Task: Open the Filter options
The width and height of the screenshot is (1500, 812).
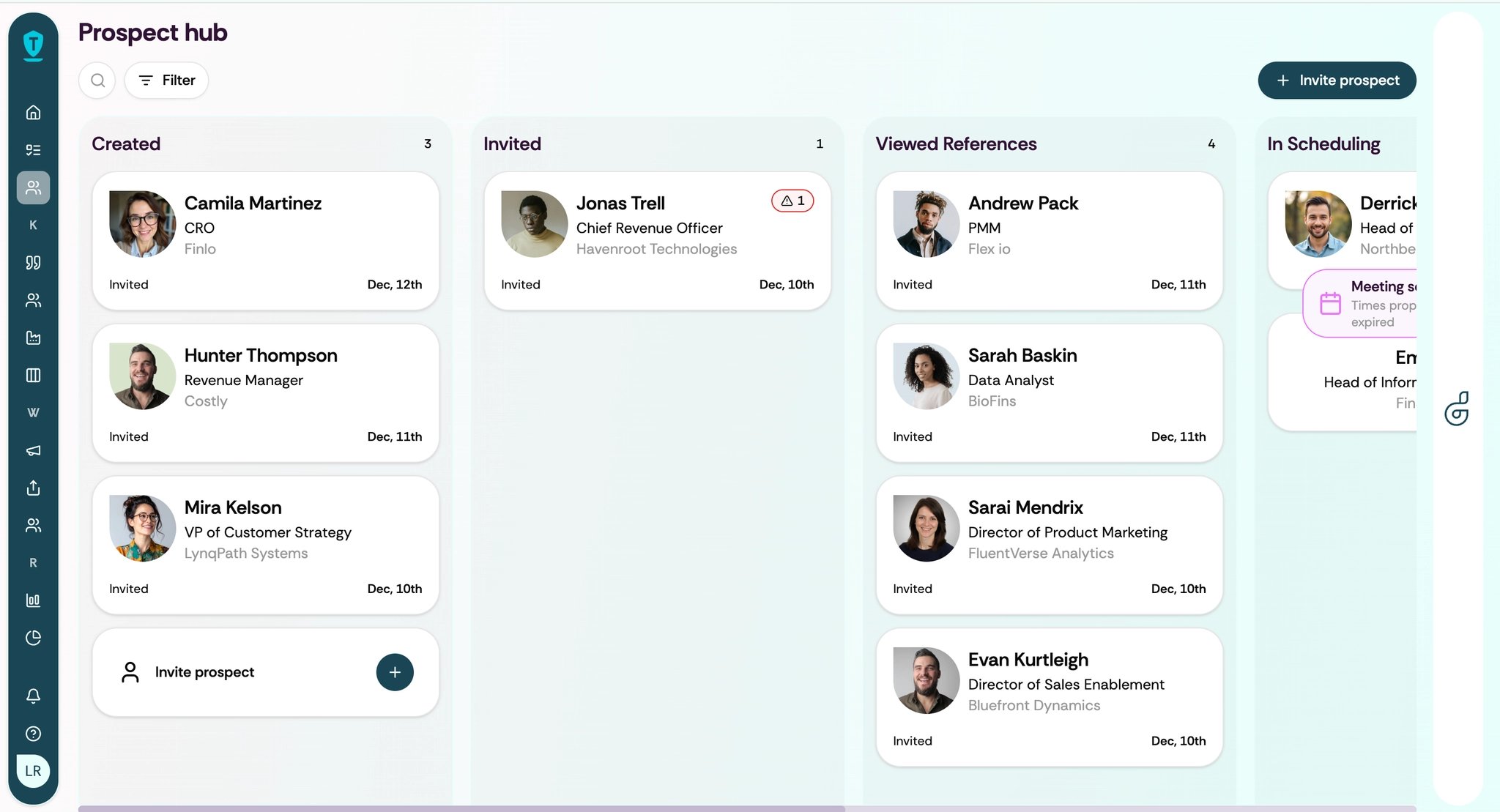Action: pyautogui.click(x=166, y=80)
